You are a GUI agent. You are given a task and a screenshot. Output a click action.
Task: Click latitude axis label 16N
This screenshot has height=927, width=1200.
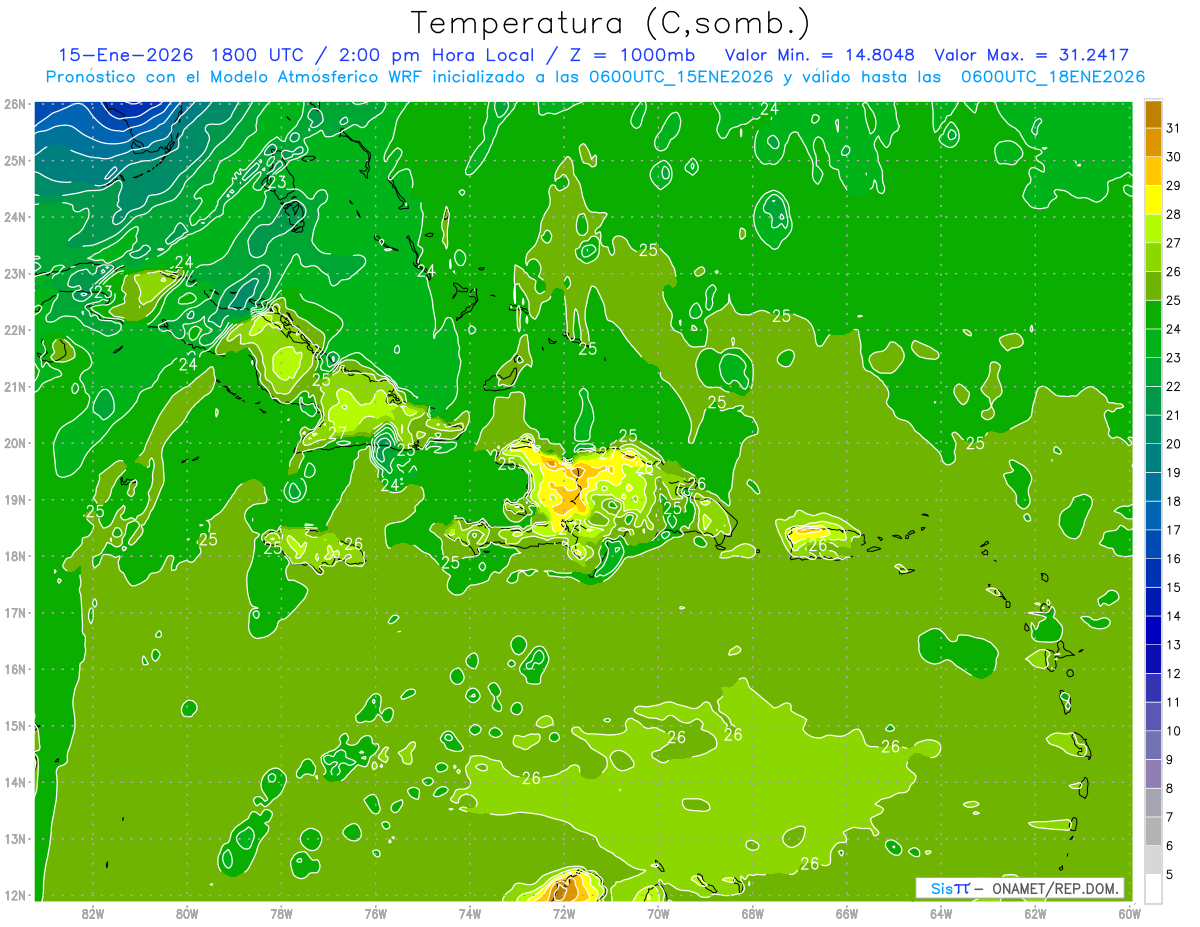coord(15,669)
